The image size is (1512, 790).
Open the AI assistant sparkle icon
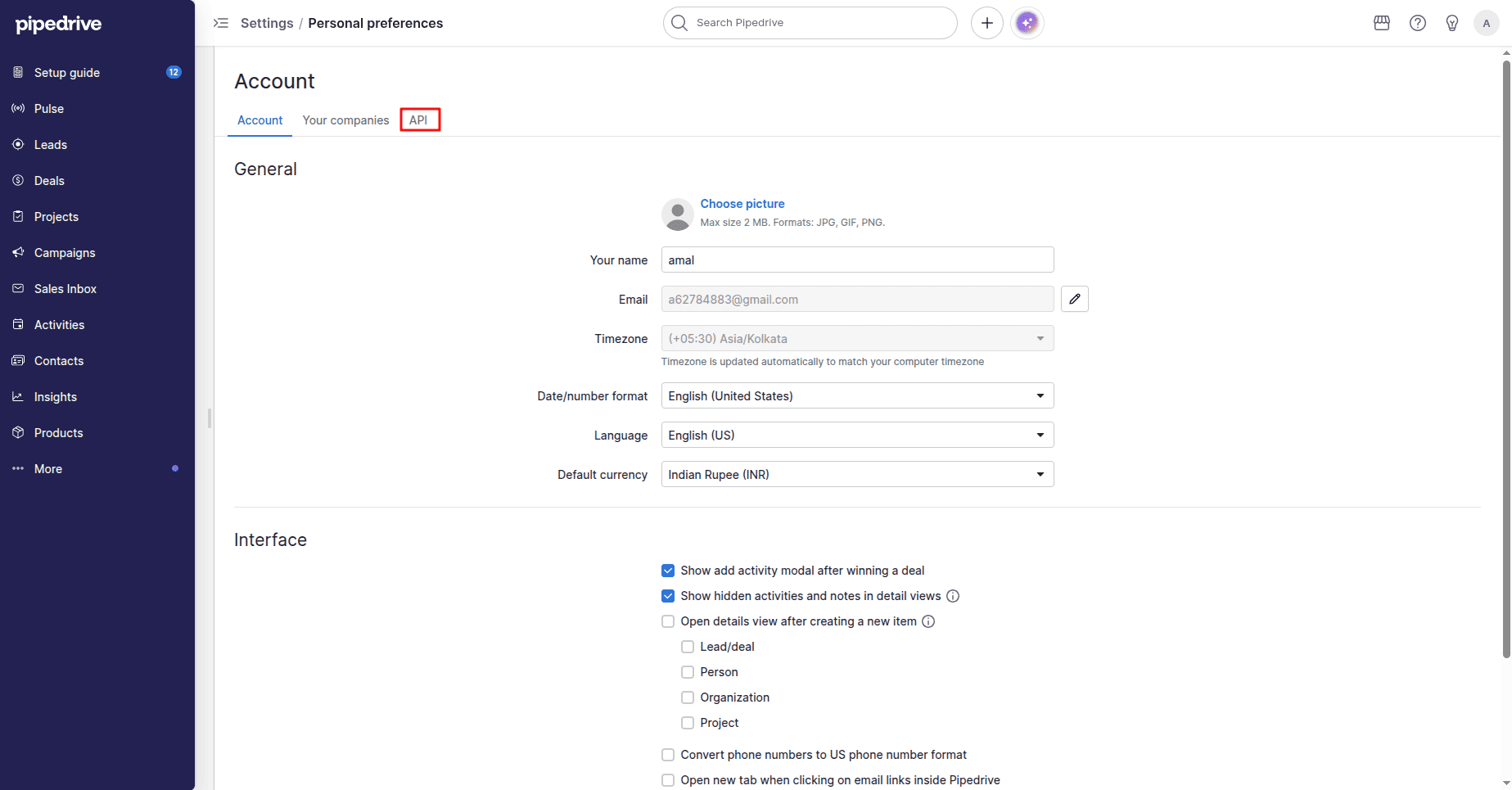[1027, 23]
